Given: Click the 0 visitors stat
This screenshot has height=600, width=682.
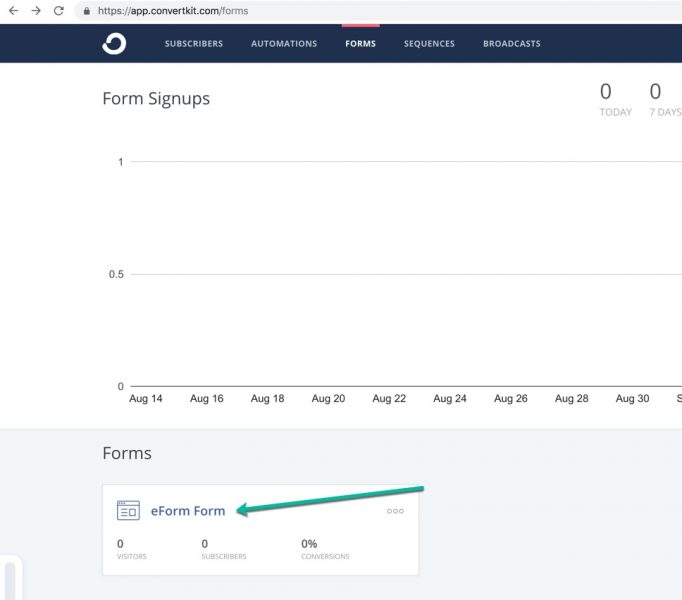Looking at the screenshot, I should (132, 549).
